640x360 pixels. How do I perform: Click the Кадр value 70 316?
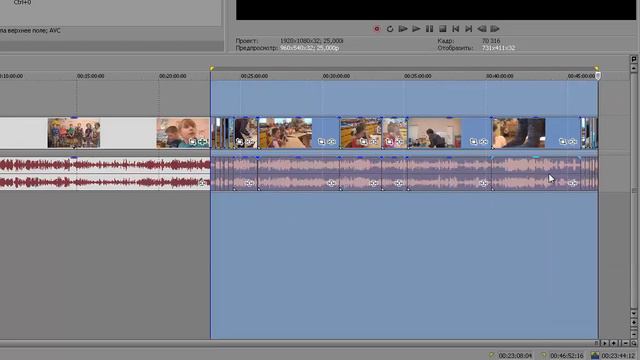click(x=491, y=41)
